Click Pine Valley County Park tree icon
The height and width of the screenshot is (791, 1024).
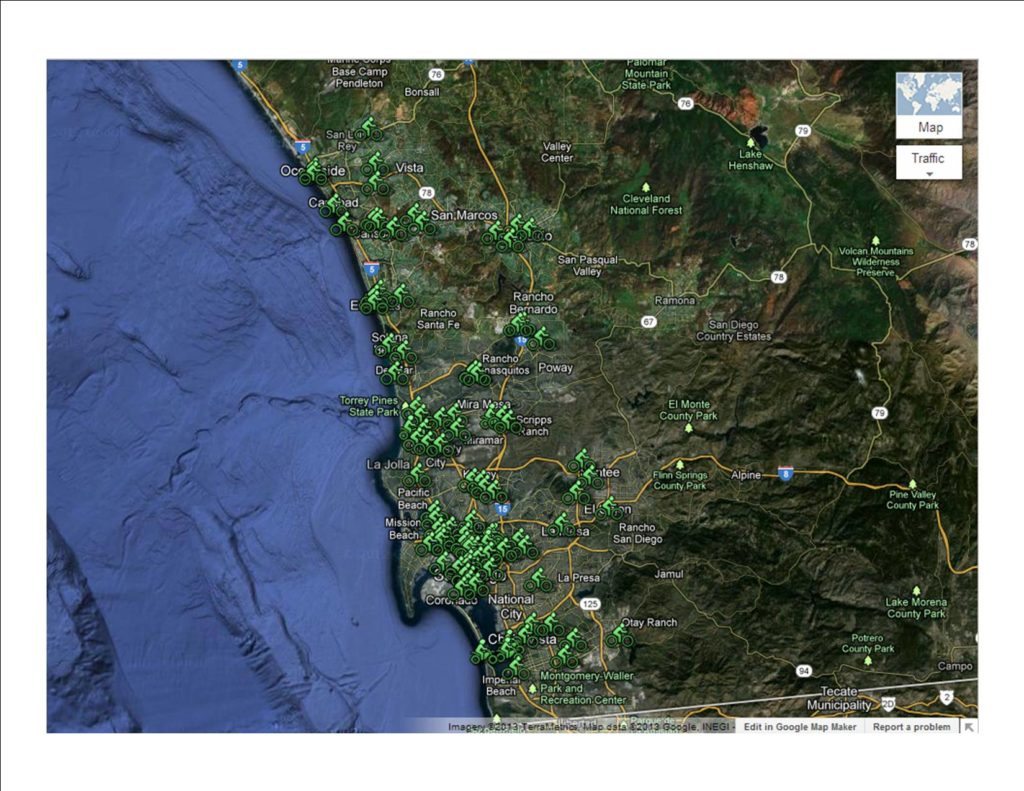coord(912,484)
